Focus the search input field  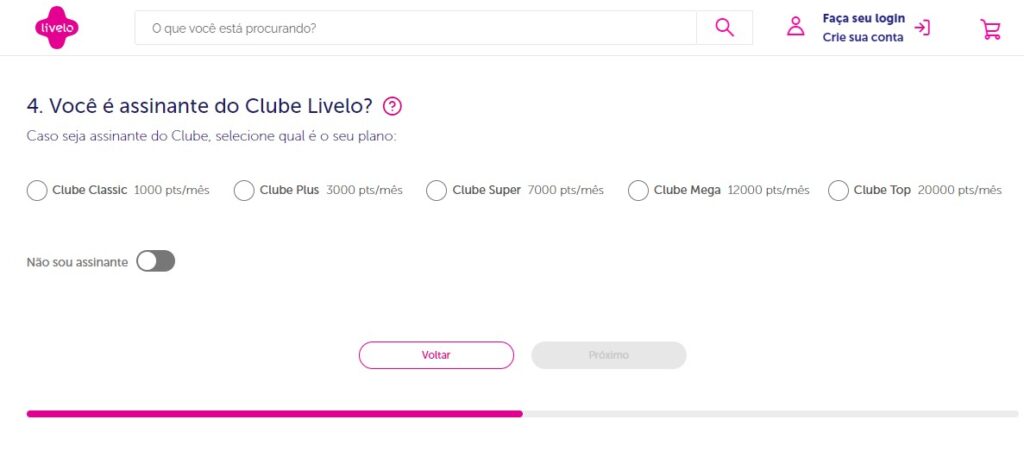(x=415, y=28)
